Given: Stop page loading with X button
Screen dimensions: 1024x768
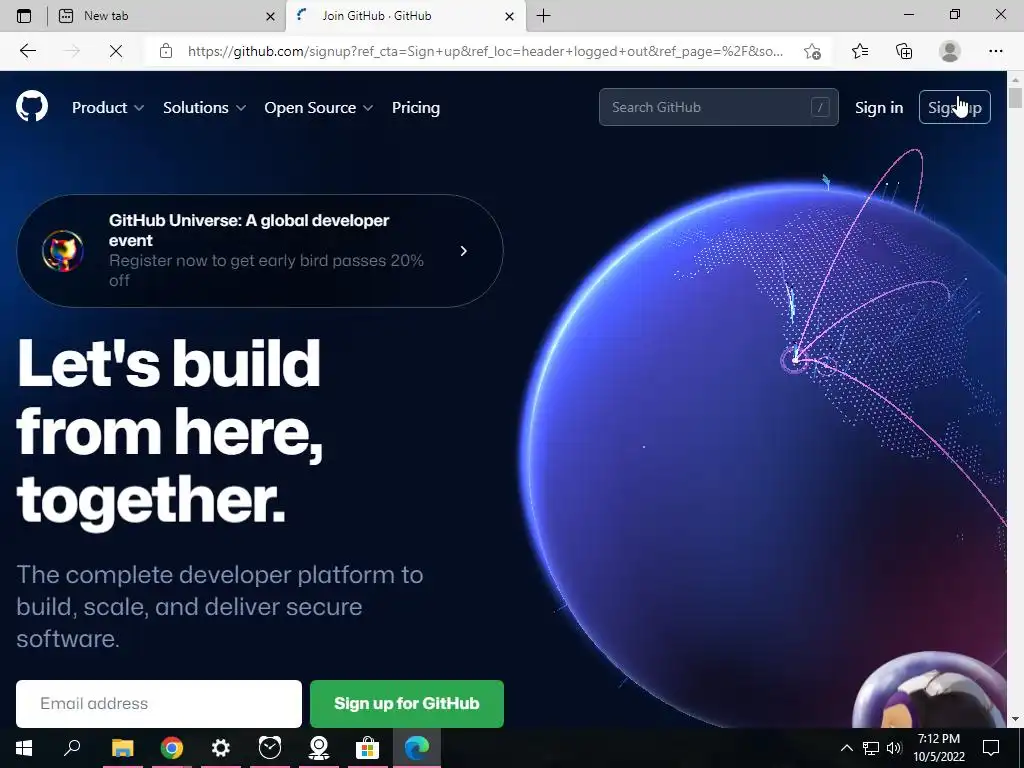Looking at the screenshot, I should coord(116,51).
